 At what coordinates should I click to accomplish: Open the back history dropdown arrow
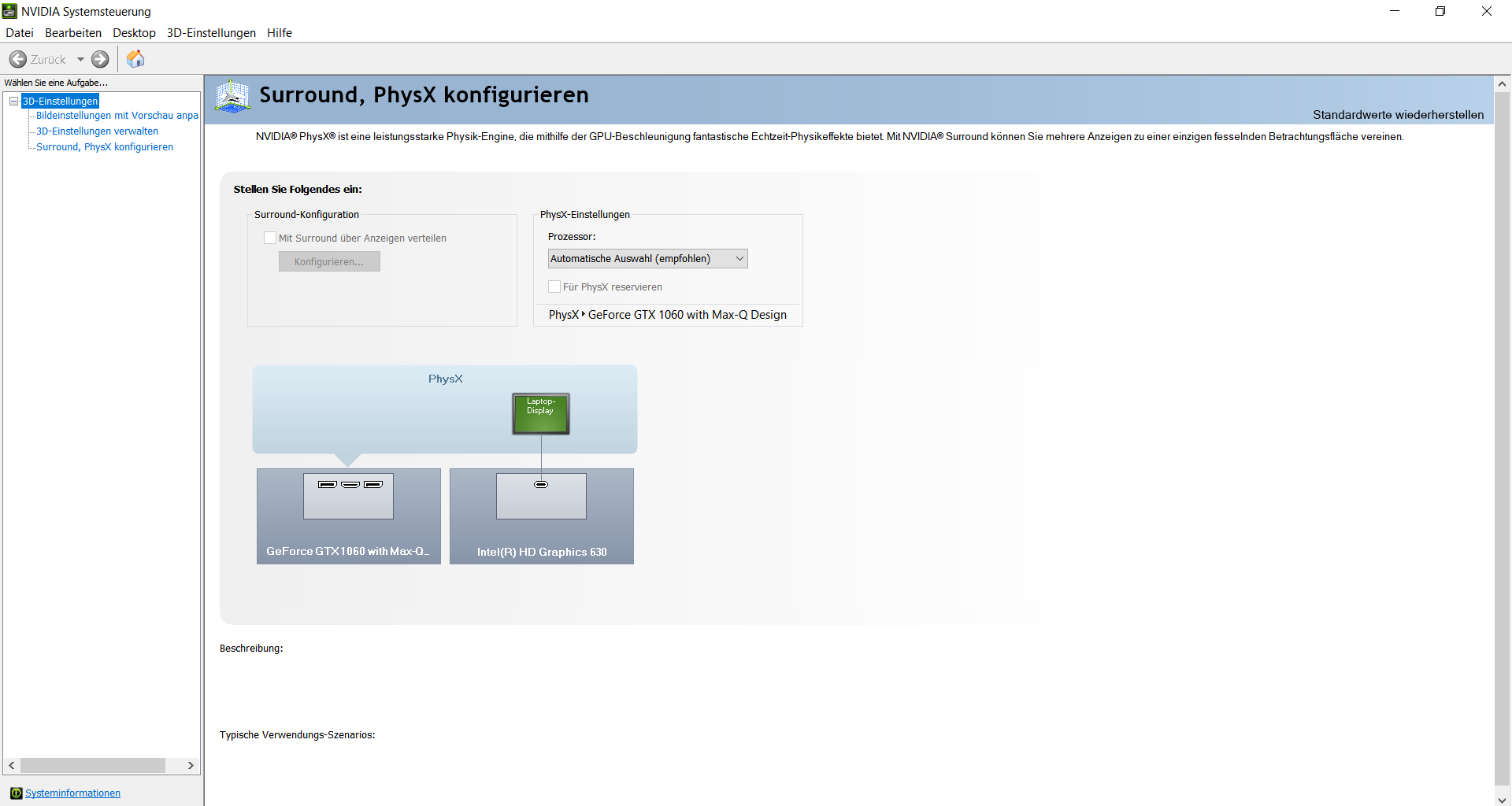[x=80, y=59]
